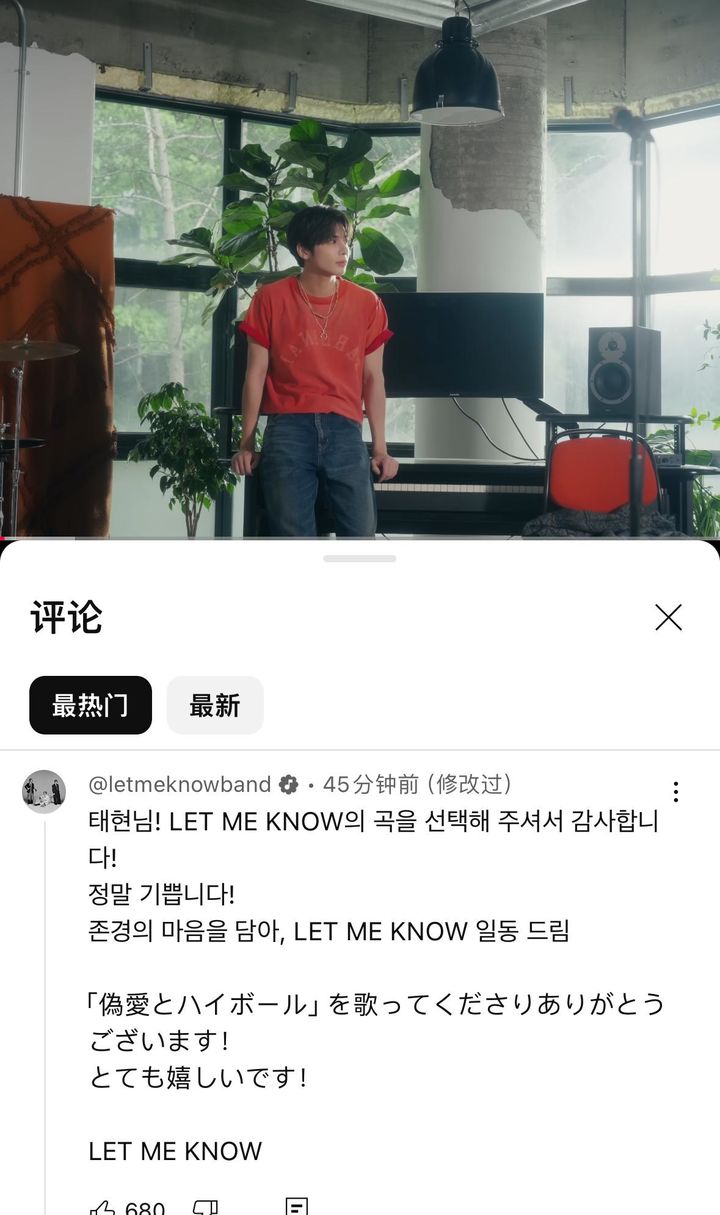
Task: Click the verified badge beside letmeknowband
Action: [288, 784]
